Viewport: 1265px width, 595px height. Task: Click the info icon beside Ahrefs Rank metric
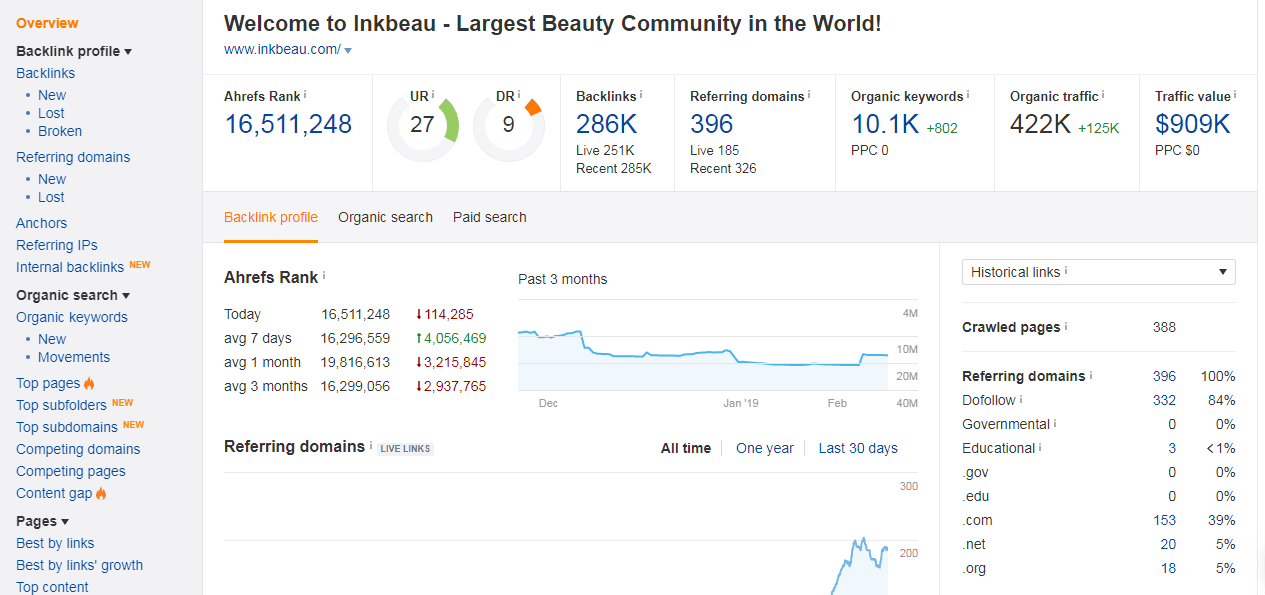[x=305, y=94]
